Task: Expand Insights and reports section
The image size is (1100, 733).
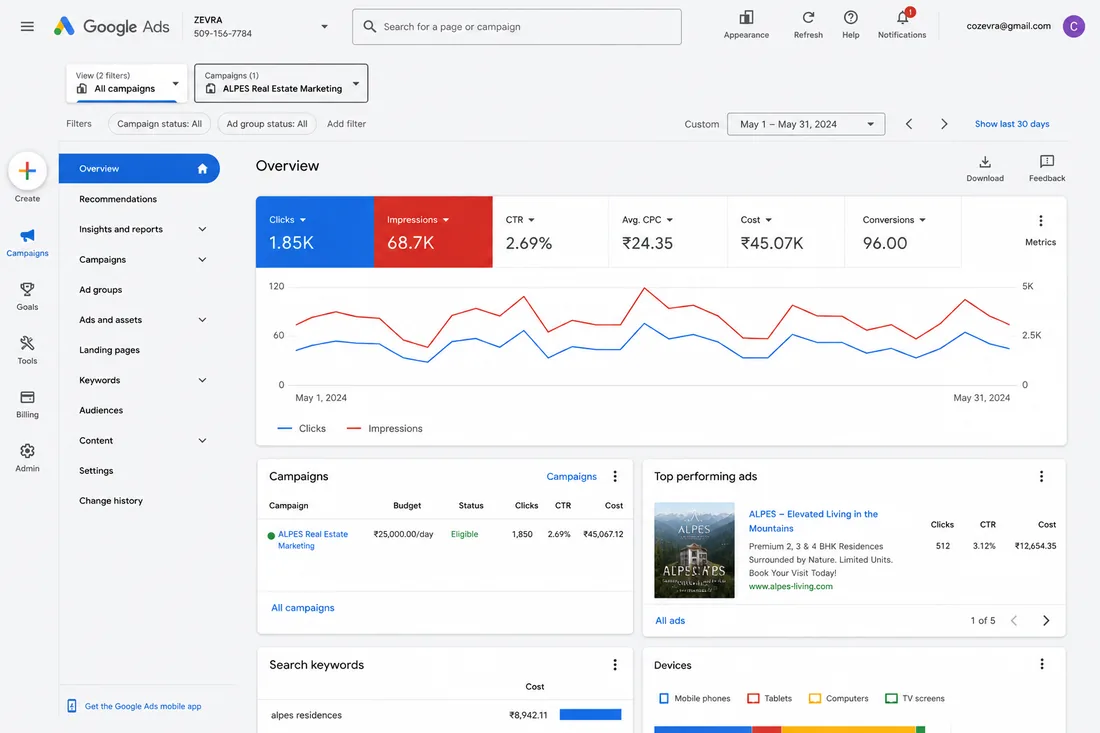Action: tap(202, 229)
